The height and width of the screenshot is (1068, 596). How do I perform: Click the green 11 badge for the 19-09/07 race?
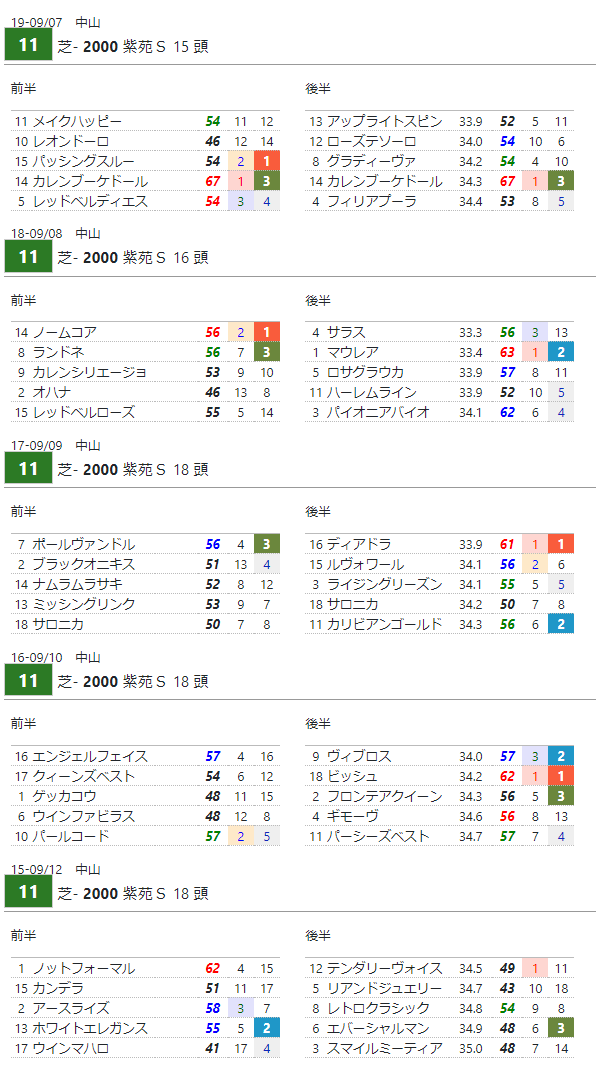(28, 46)
